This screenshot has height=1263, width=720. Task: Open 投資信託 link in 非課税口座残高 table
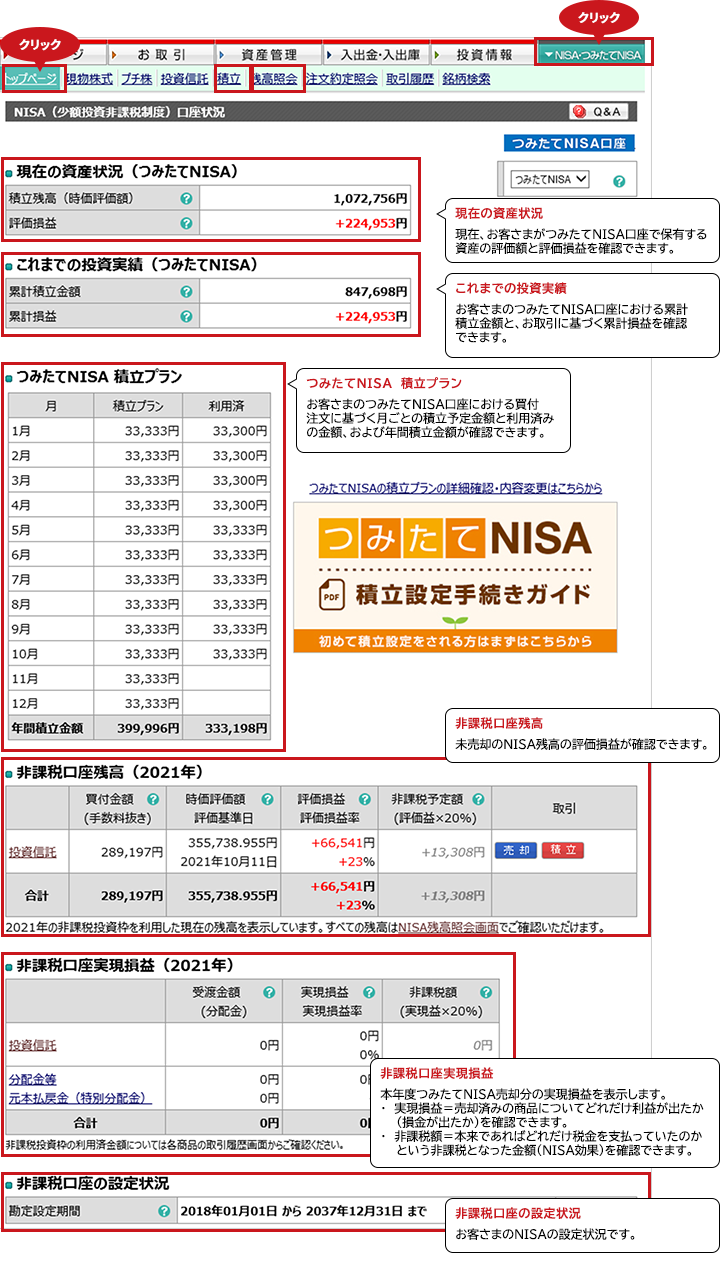pos(32,852)
